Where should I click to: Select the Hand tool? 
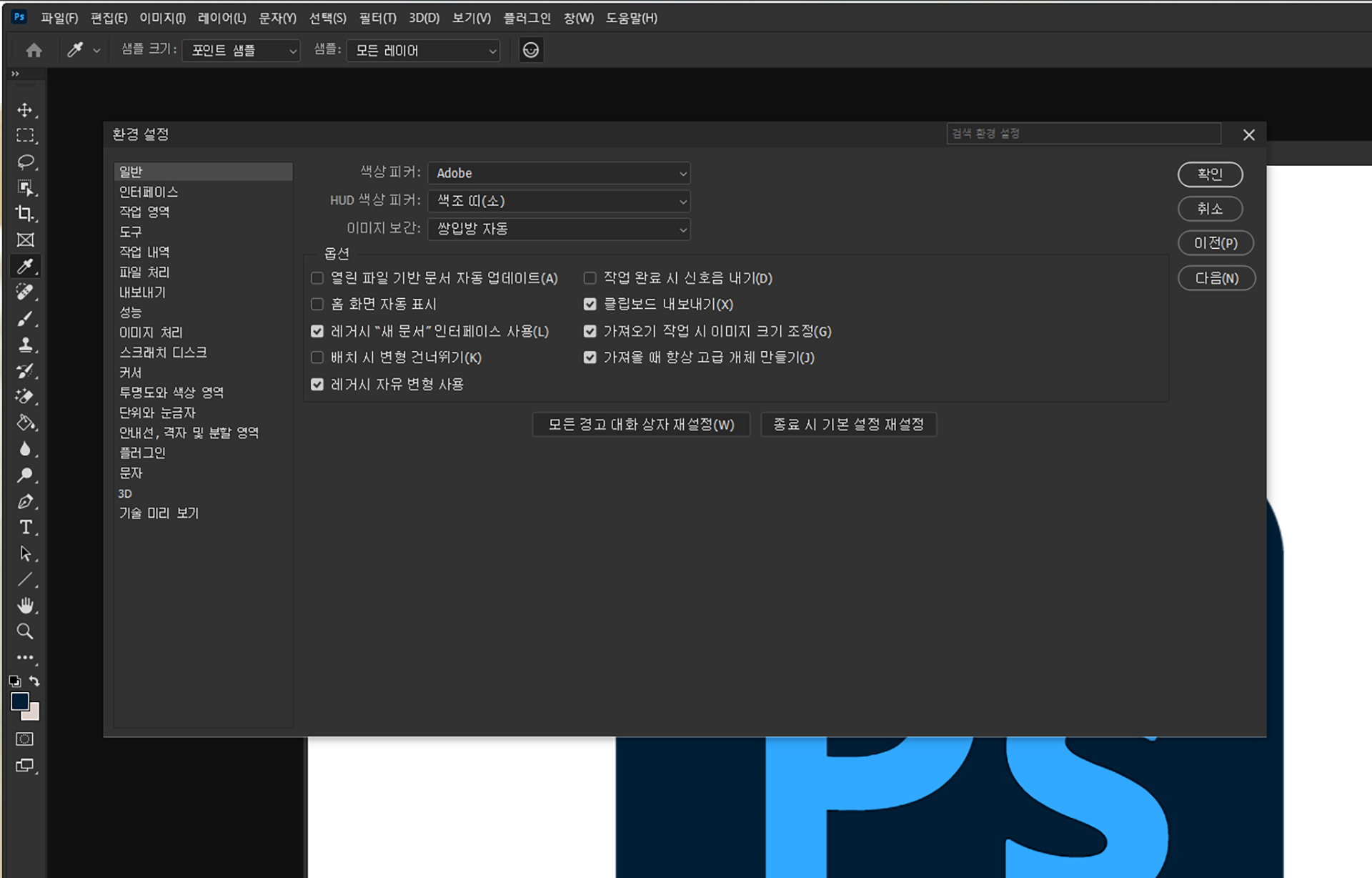(x=25, y=606)
